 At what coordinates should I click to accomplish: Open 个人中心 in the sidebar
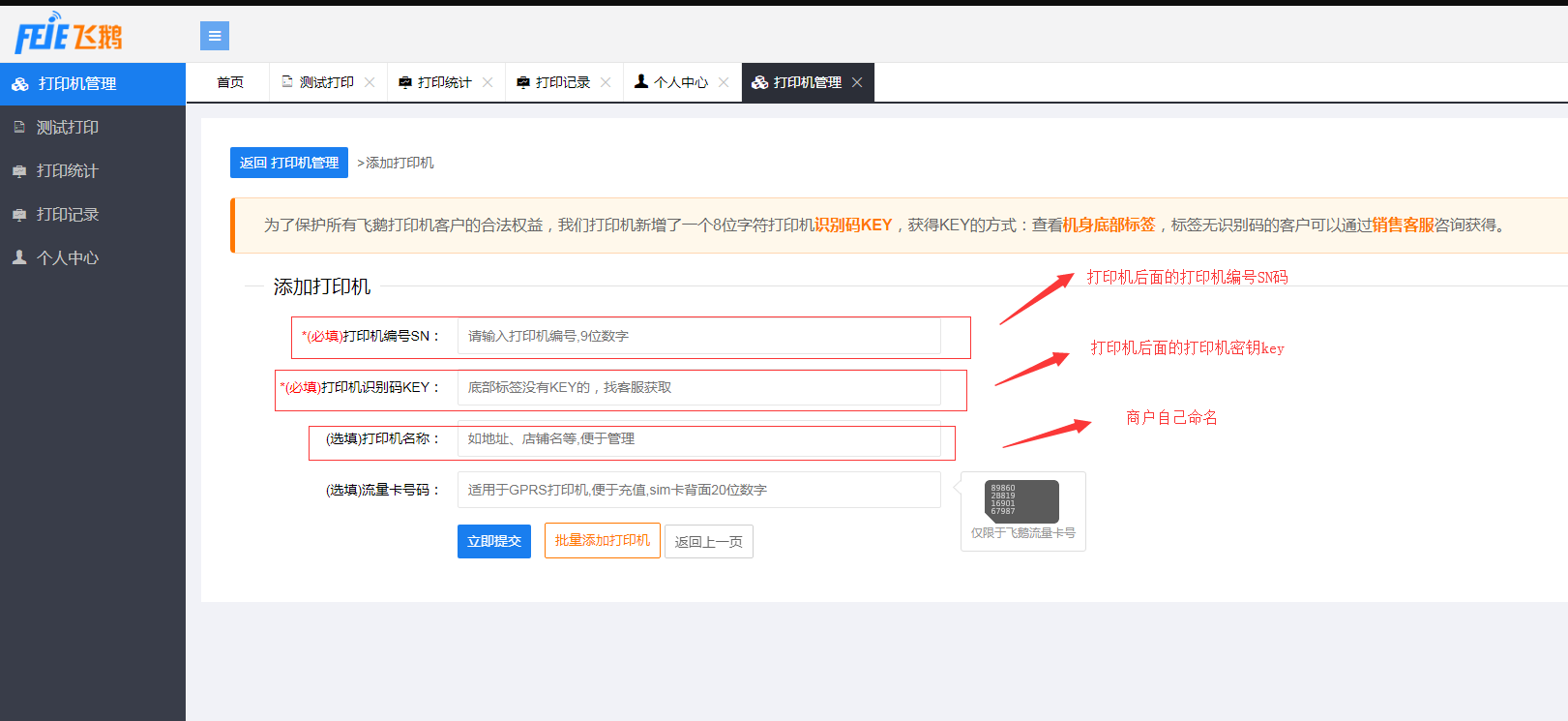pos(93,257)
